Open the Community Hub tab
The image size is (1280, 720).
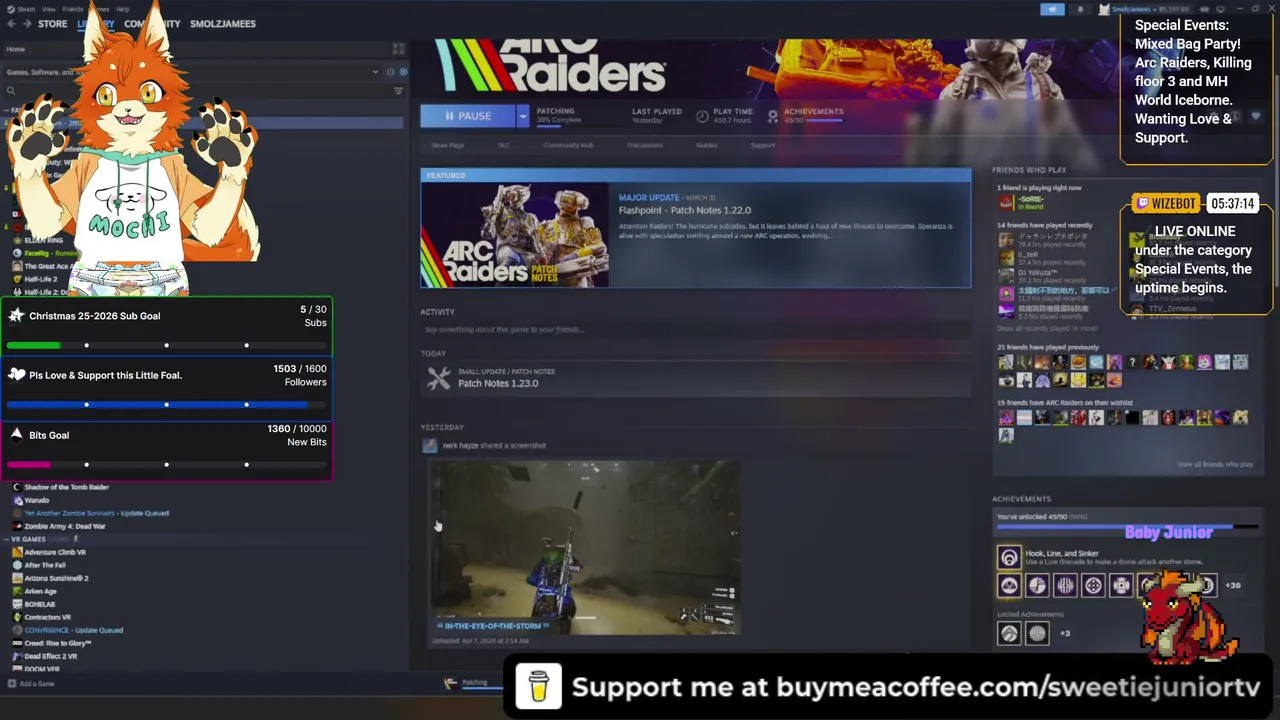(568, 145)
